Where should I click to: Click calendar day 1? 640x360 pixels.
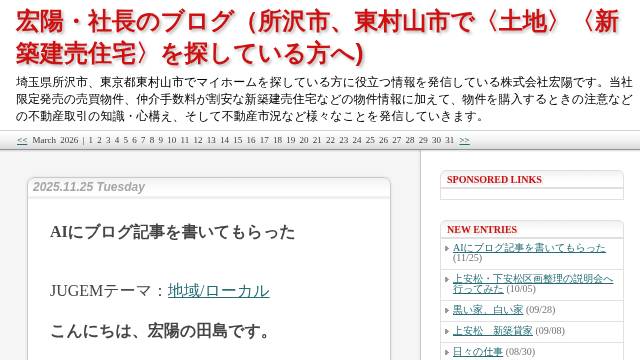(x=90, y=140)
